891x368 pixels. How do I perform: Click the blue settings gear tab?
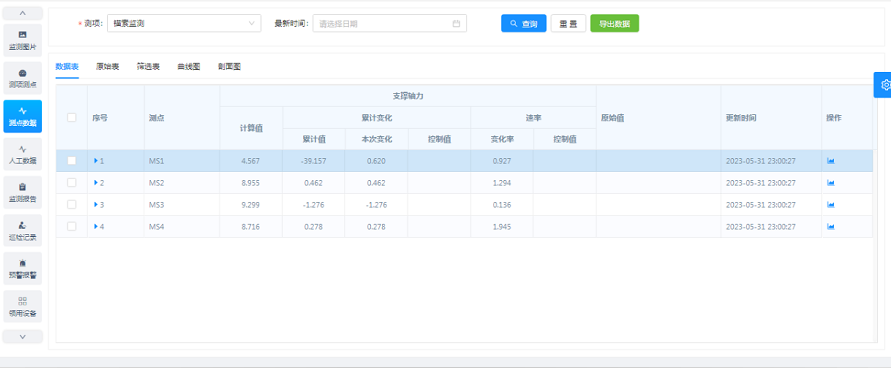(x=883, y=85)
